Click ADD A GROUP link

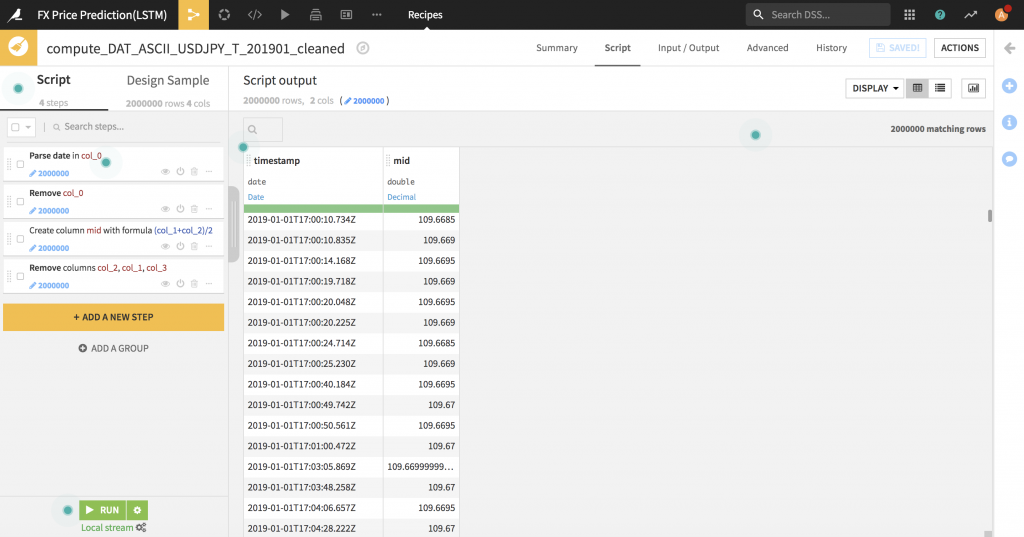click(114, 348)
